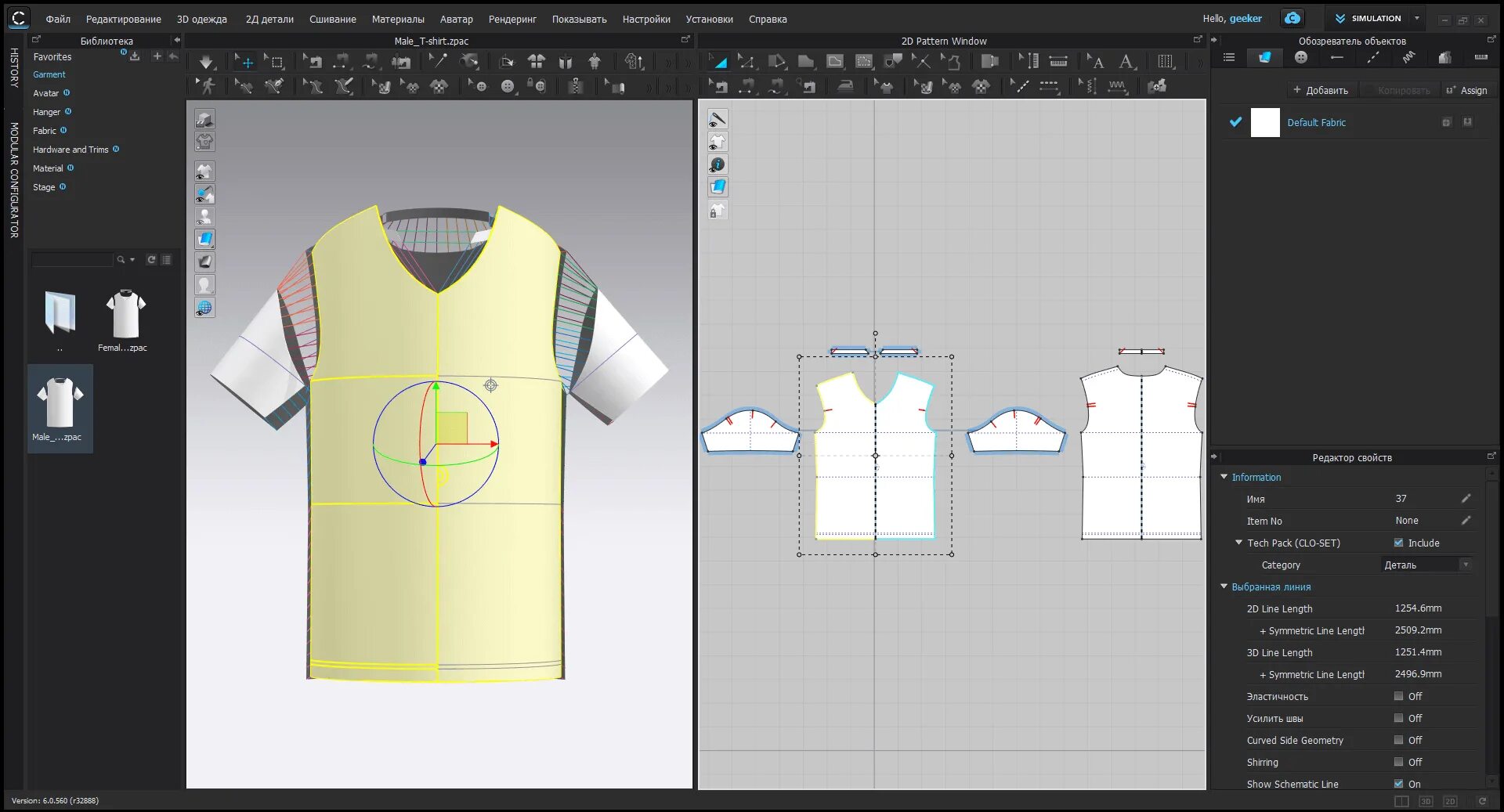Open the Файл menu
The height and width of the screenshot is (812, 1504).
[58, 19]
